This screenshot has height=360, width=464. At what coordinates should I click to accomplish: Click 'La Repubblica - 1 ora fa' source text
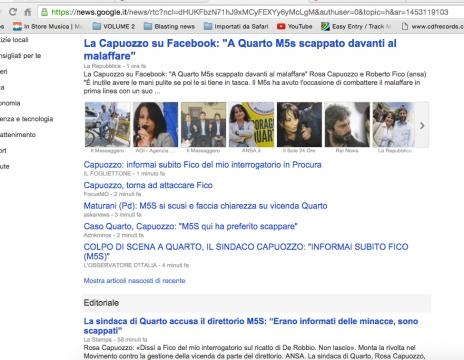pos(115,66)
